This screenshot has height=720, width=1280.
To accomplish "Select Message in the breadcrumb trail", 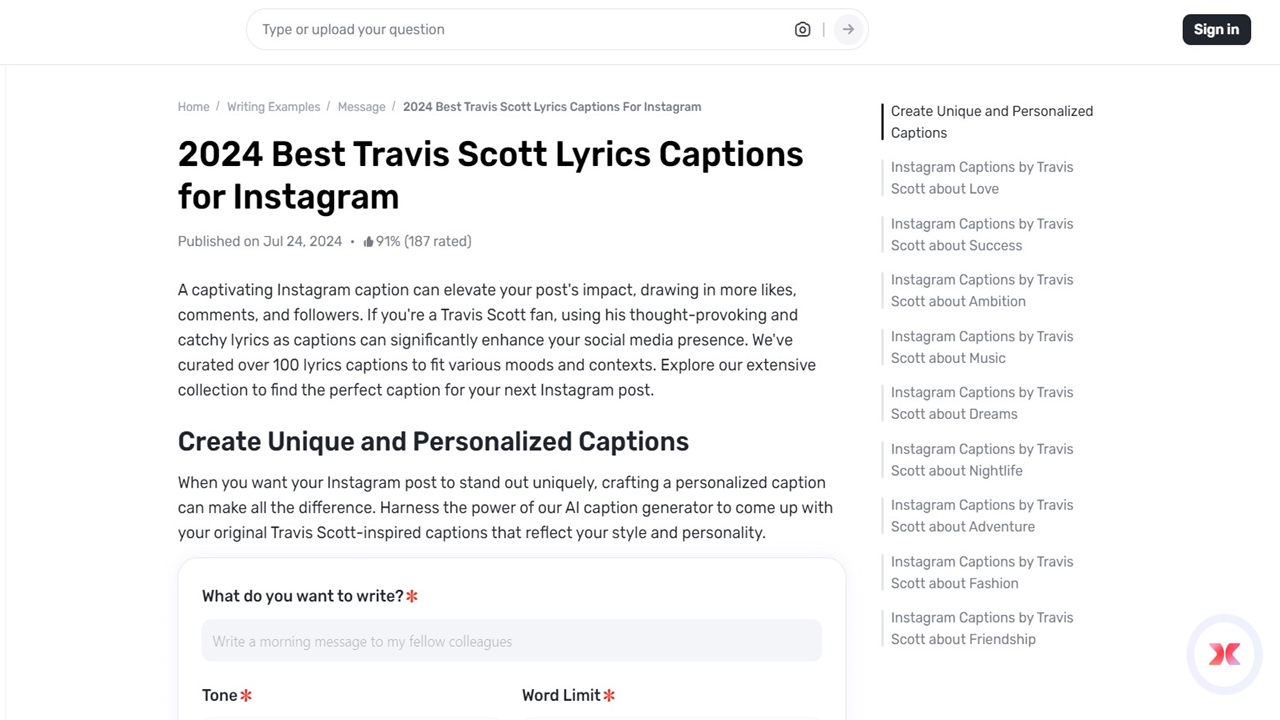I will pyautogui.click(x=361, y=106).
